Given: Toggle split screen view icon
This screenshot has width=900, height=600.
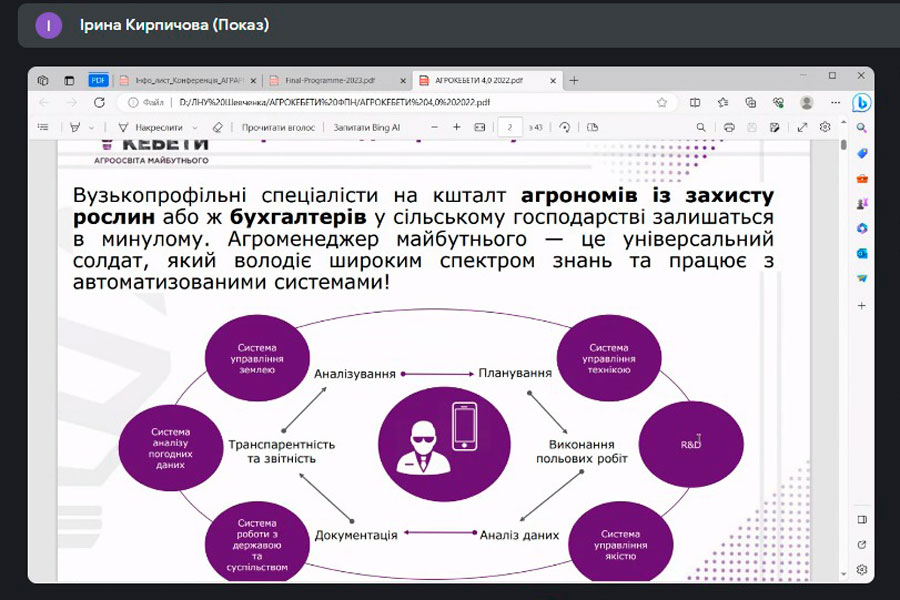Looking at the screenshot, I should point(695,102).
